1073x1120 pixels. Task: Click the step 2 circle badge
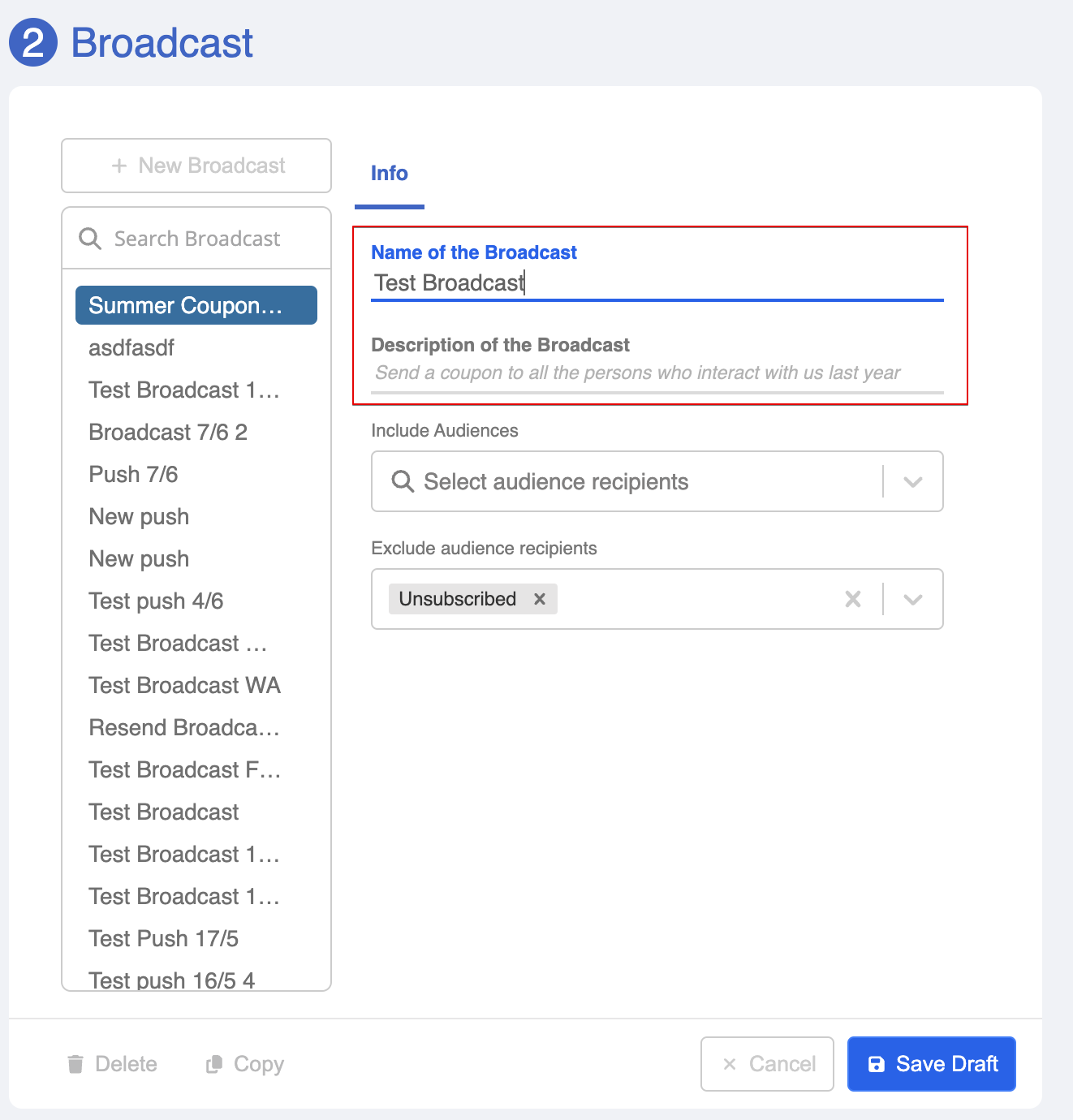click(33, 43)
